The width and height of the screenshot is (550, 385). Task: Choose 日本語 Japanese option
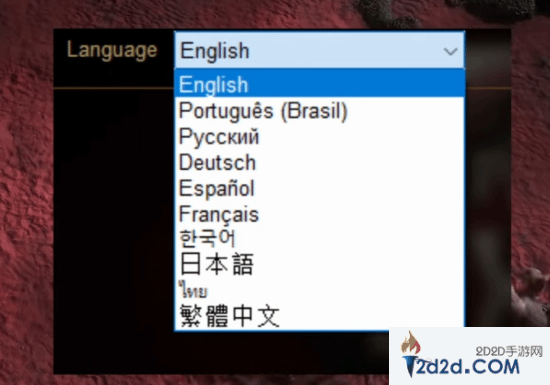[320, 264]
